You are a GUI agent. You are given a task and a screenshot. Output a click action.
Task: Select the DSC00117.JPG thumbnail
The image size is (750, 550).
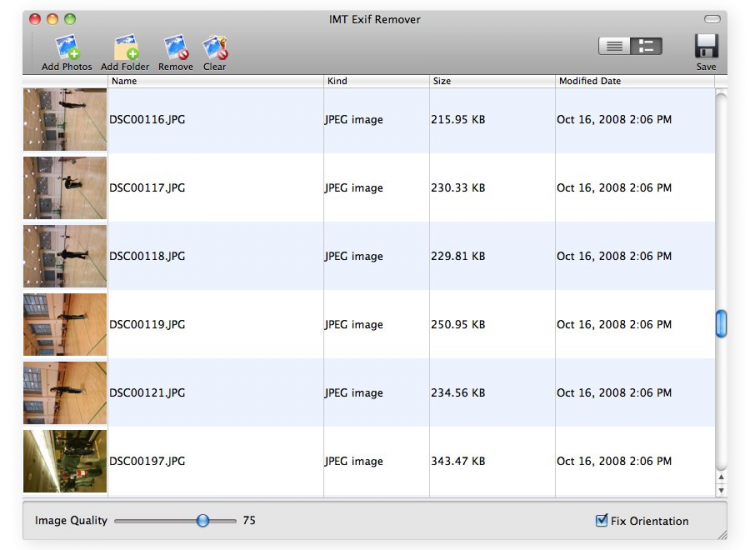(x=65, y=188)
